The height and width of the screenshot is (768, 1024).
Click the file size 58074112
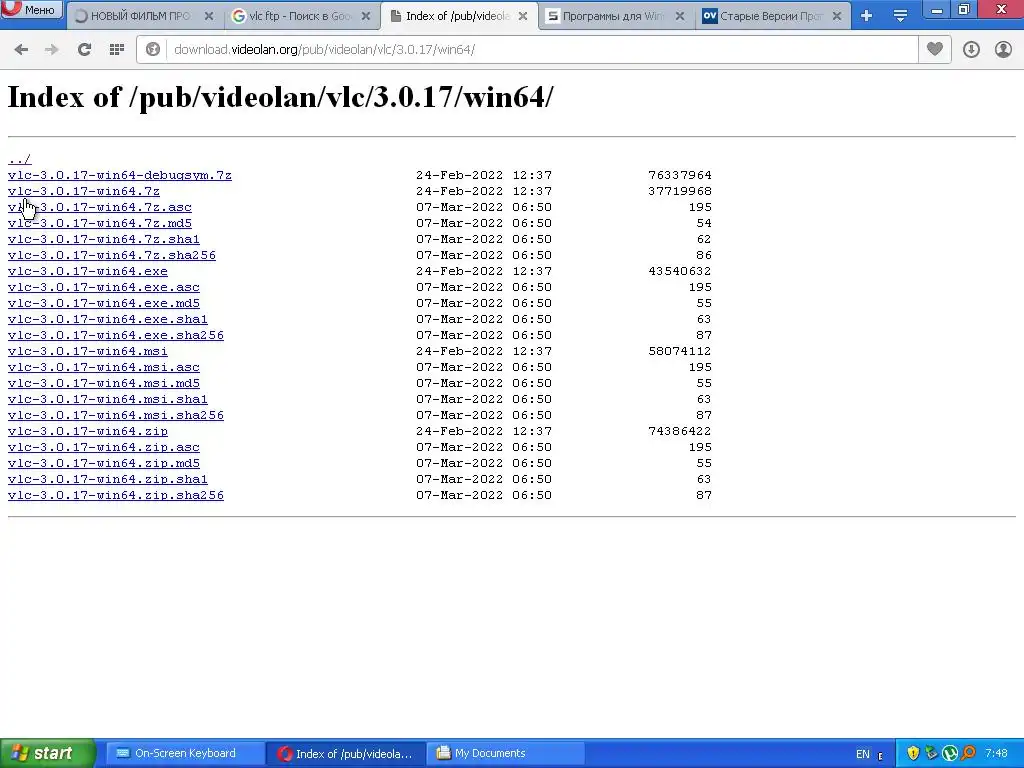point(680,351)
